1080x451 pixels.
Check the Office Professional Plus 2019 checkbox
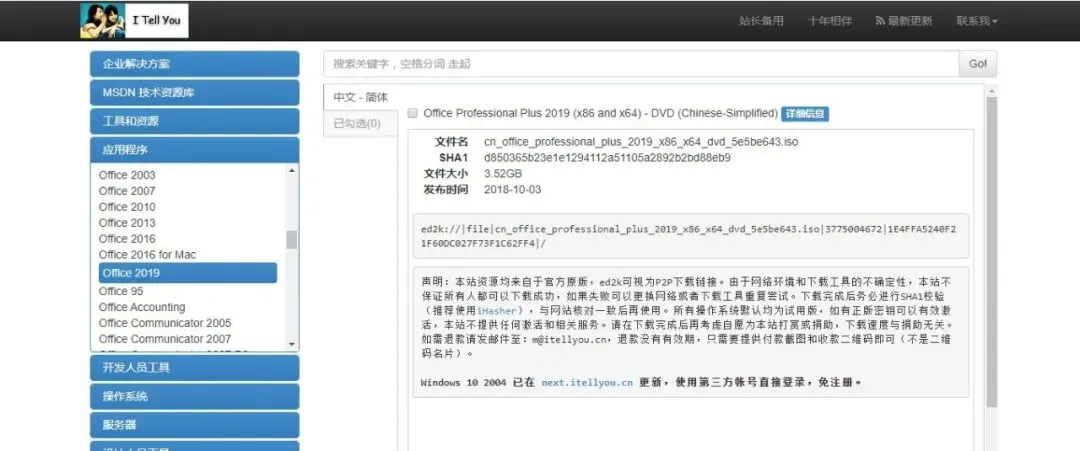pos(413,114)
